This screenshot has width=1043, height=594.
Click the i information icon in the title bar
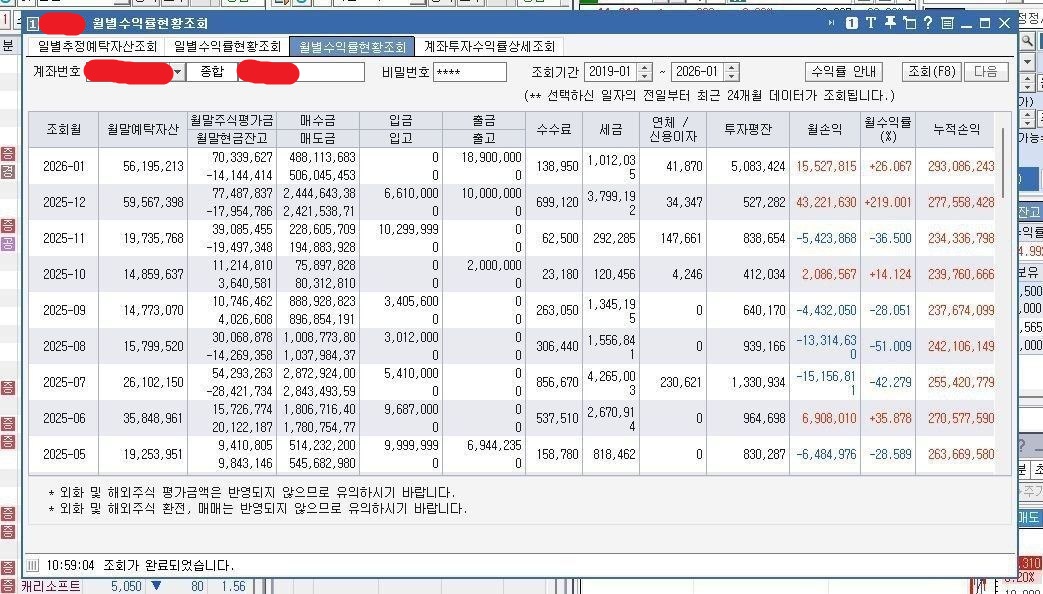[x=852, y=24]
